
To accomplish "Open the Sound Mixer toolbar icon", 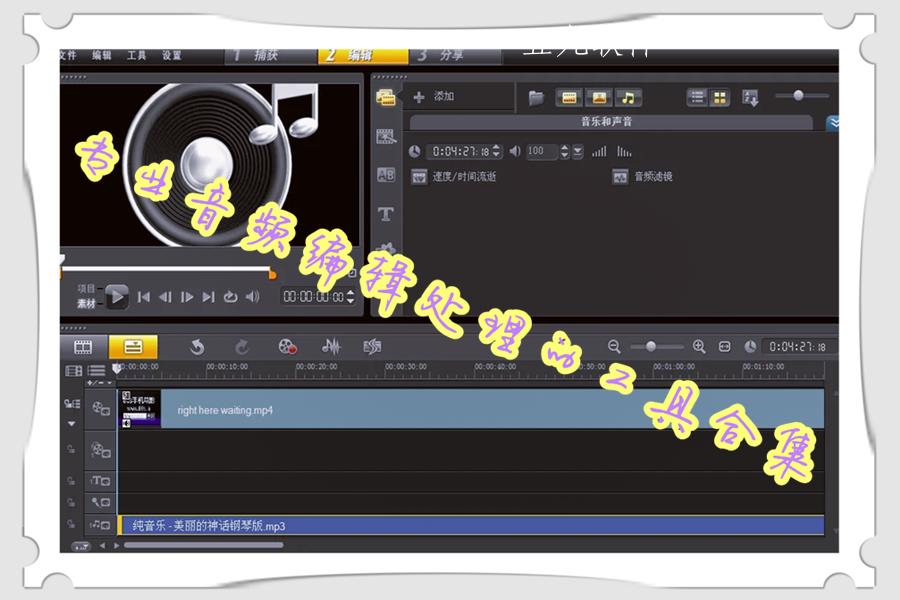I will coord(331,347).
